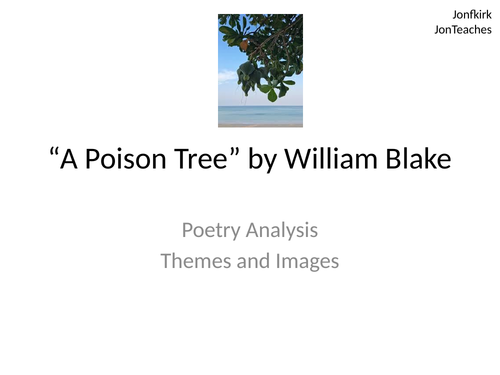Click the letter "A" starting the title

[69, 159]
